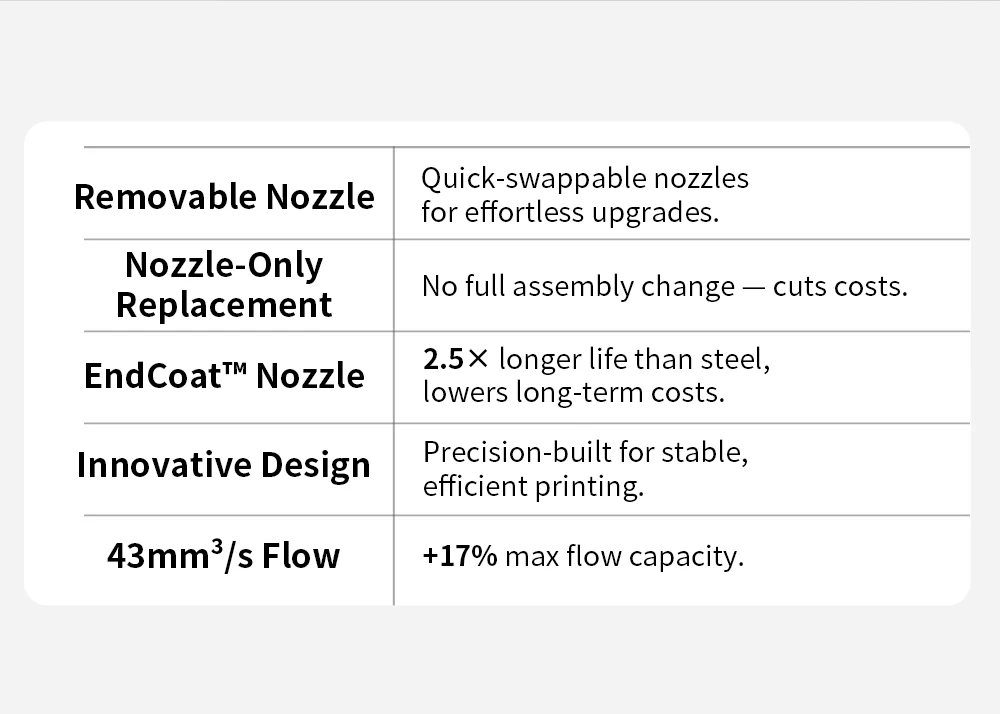Click the trademark symbol after EndCoat

click(x=231, y=368)
